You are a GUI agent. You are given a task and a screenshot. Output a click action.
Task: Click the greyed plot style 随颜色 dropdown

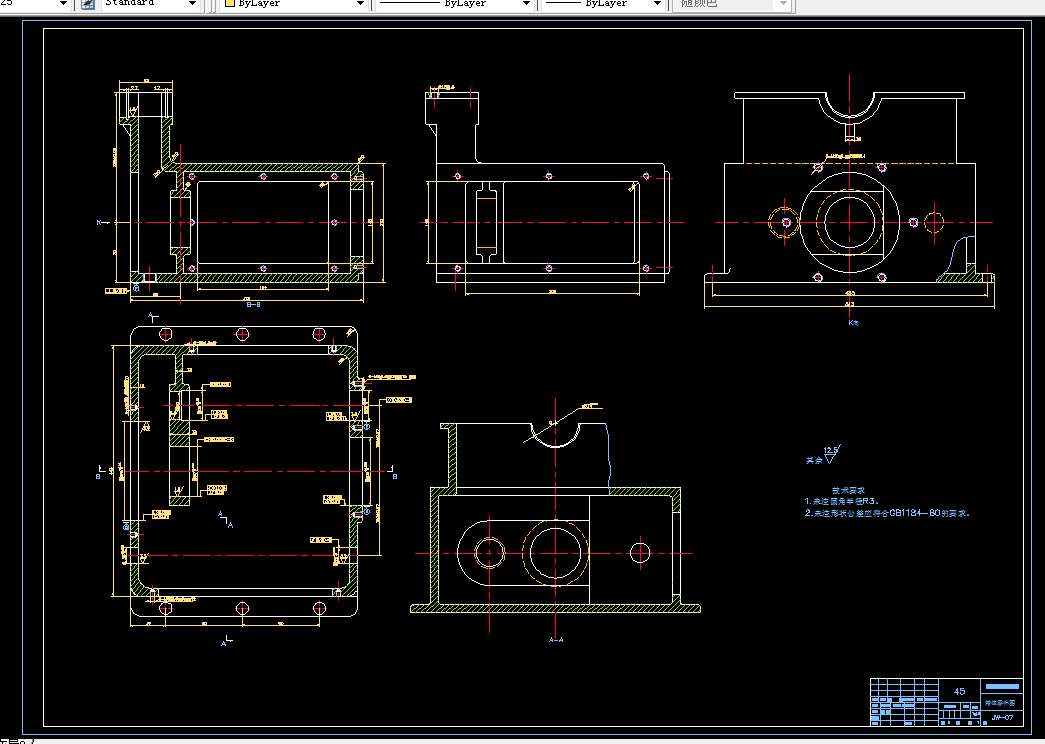click(x=732, y=4)
